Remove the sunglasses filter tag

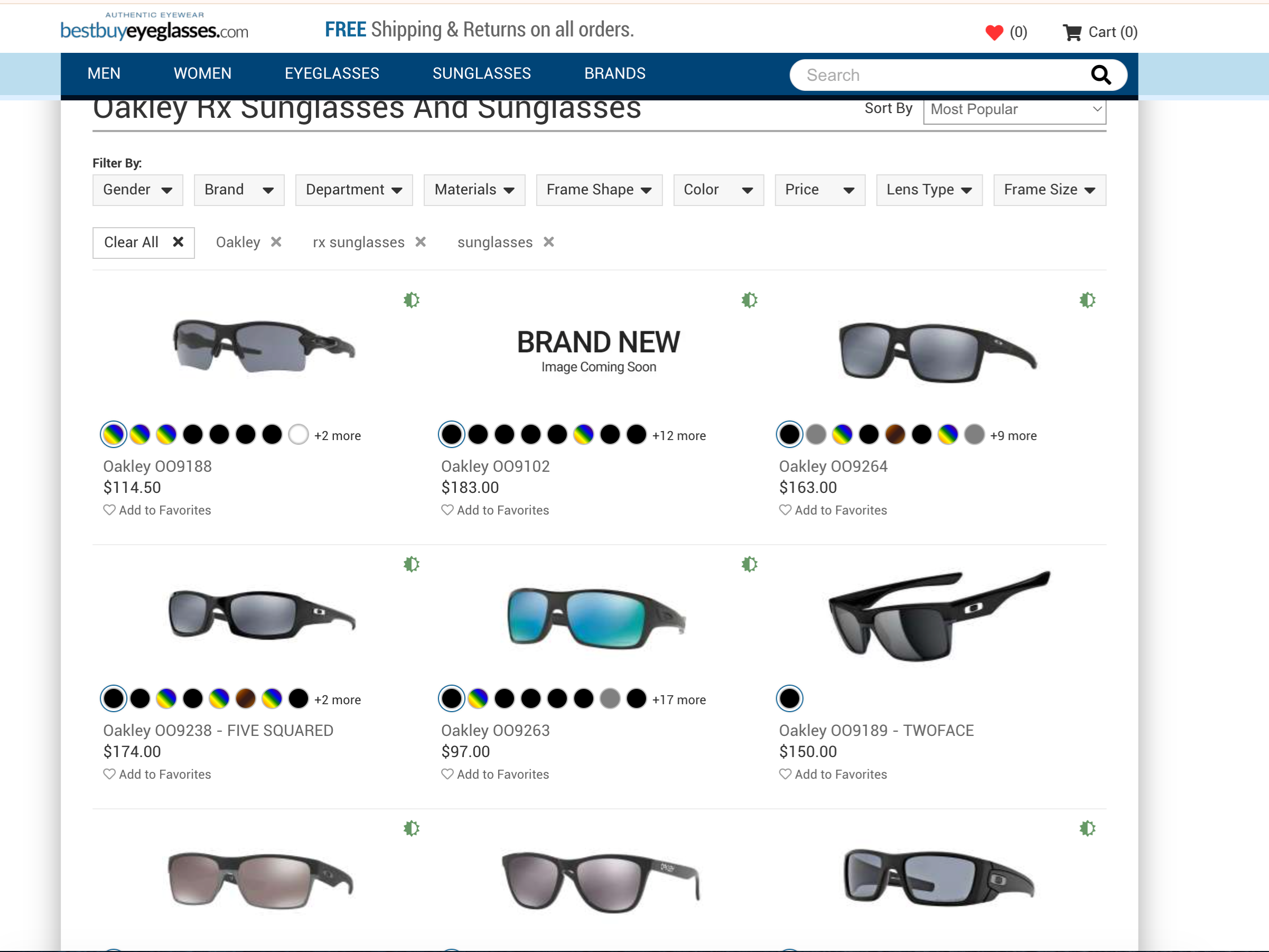click(x=549, y=241)
